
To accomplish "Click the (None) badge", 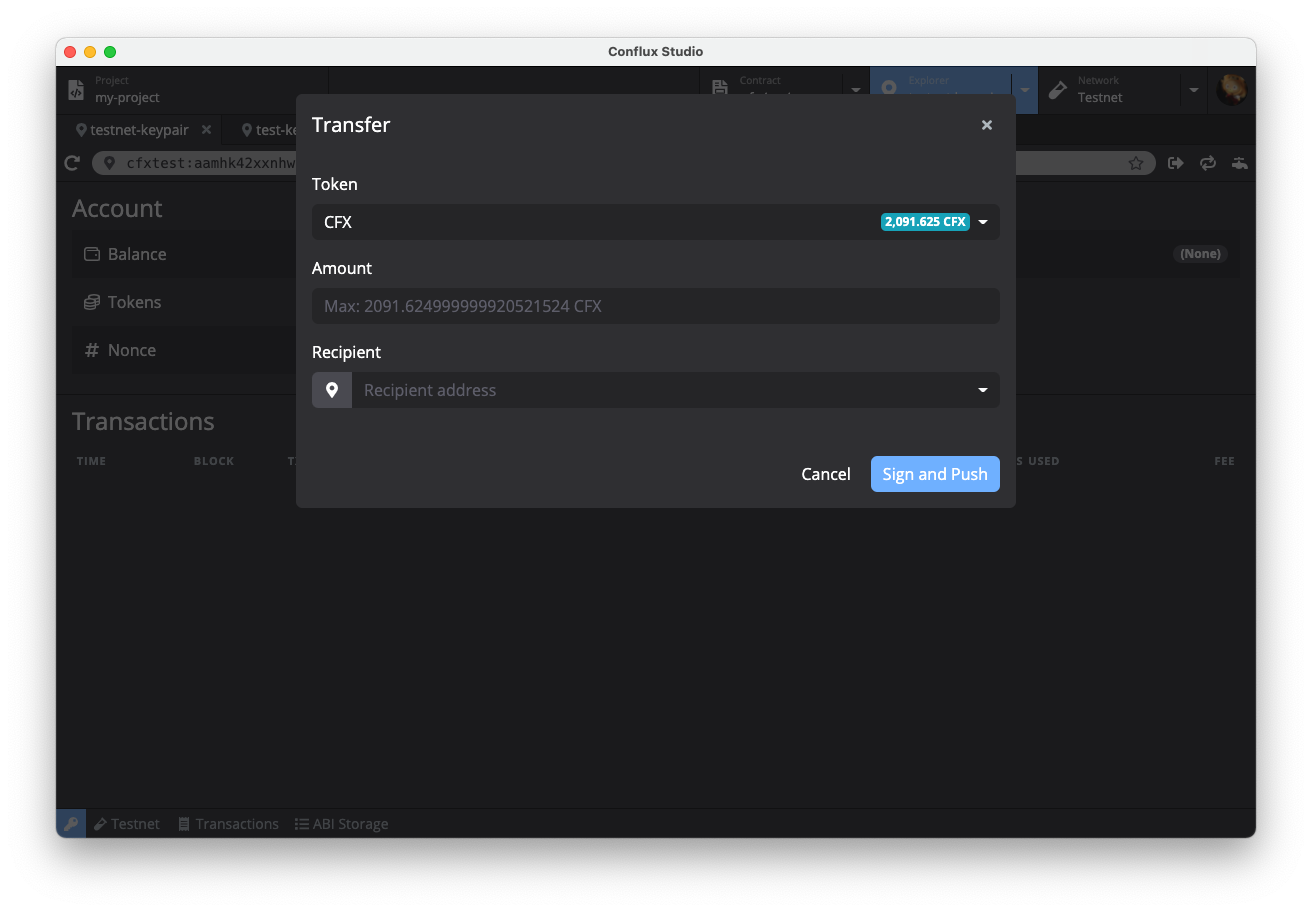I will 1200,254.
